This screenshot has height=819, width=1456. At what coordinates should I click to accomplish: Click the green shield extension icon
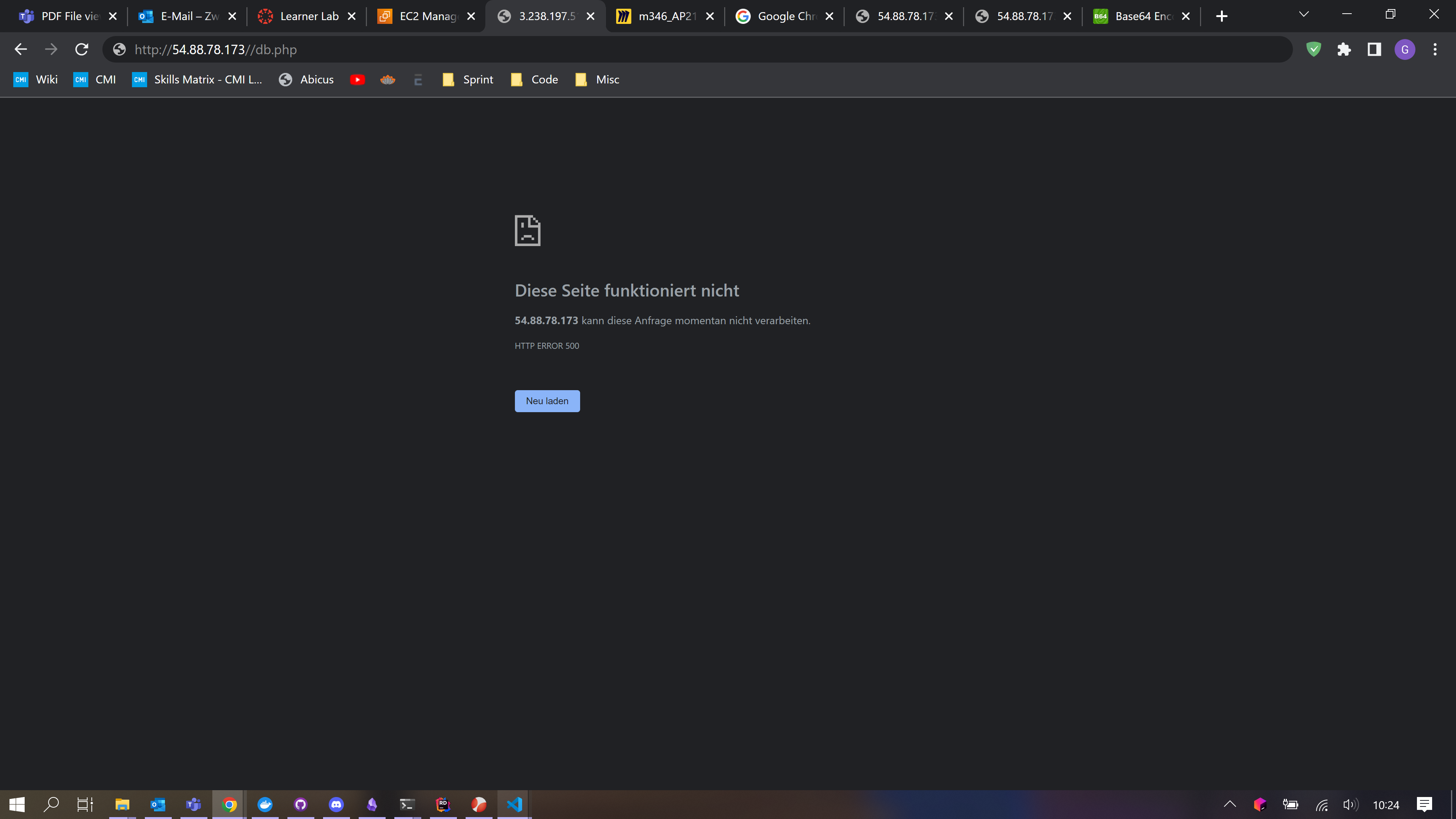tap(1313, 50)
